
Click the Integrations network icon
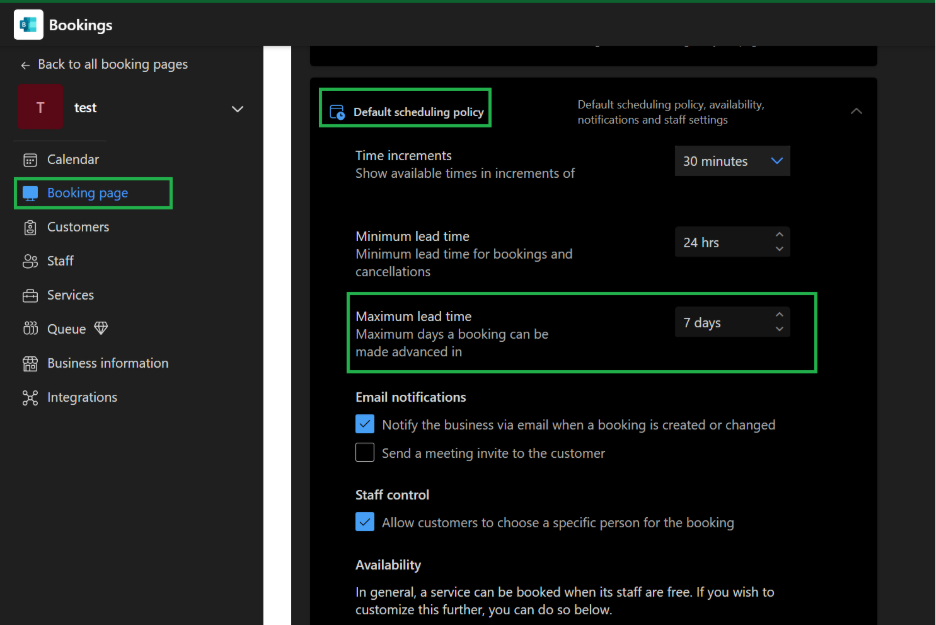click(x=30, y=398)
